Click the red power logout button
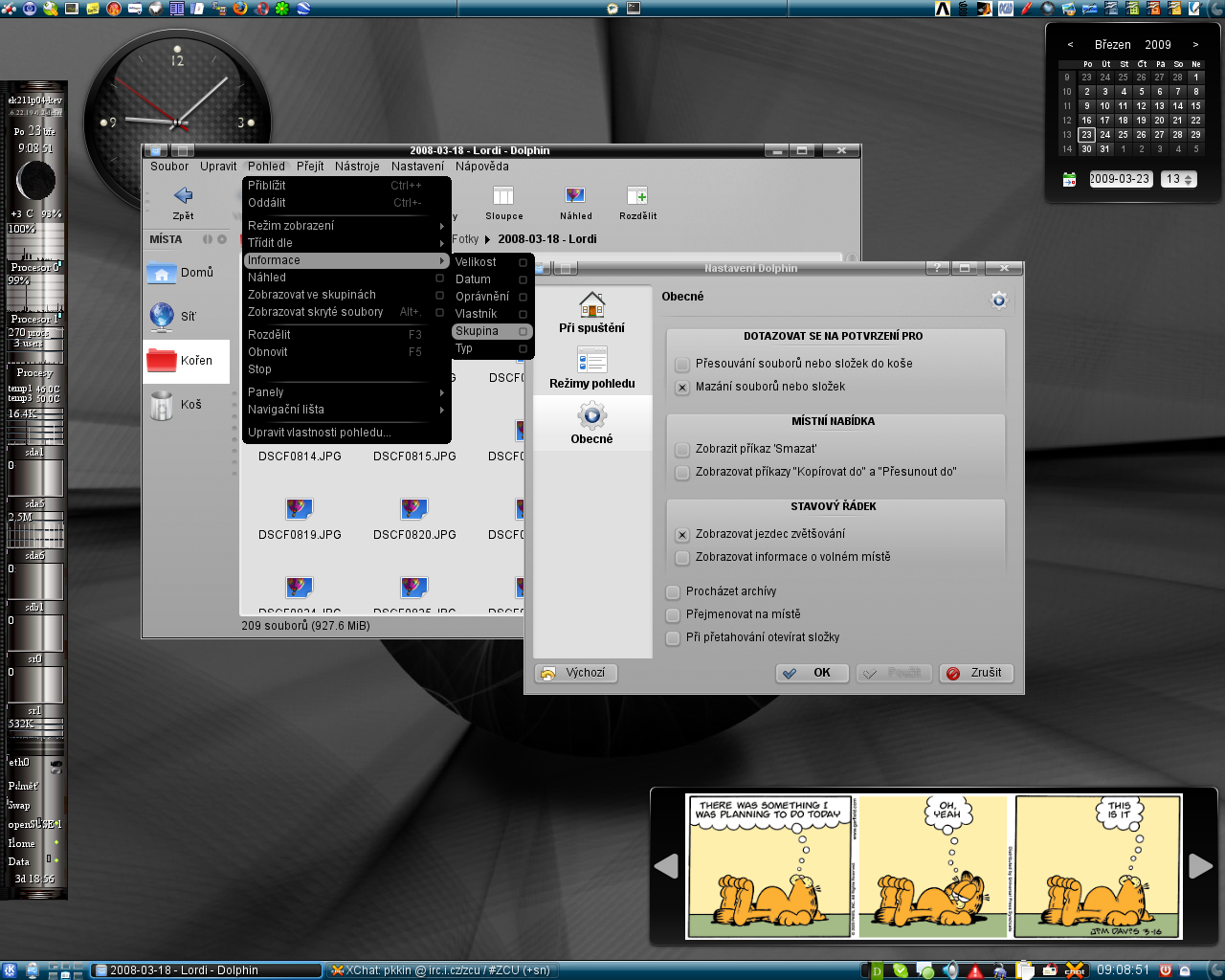This screenshot has height=980, width=1225. (x=1166, y=970)
